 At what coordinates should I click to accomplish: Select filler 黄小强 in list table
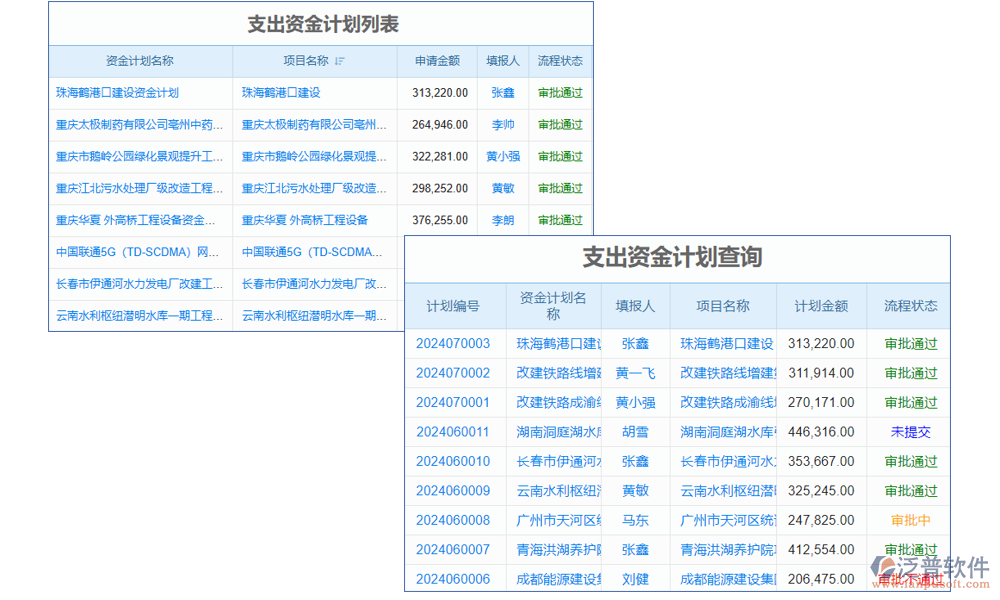[503, 156]
